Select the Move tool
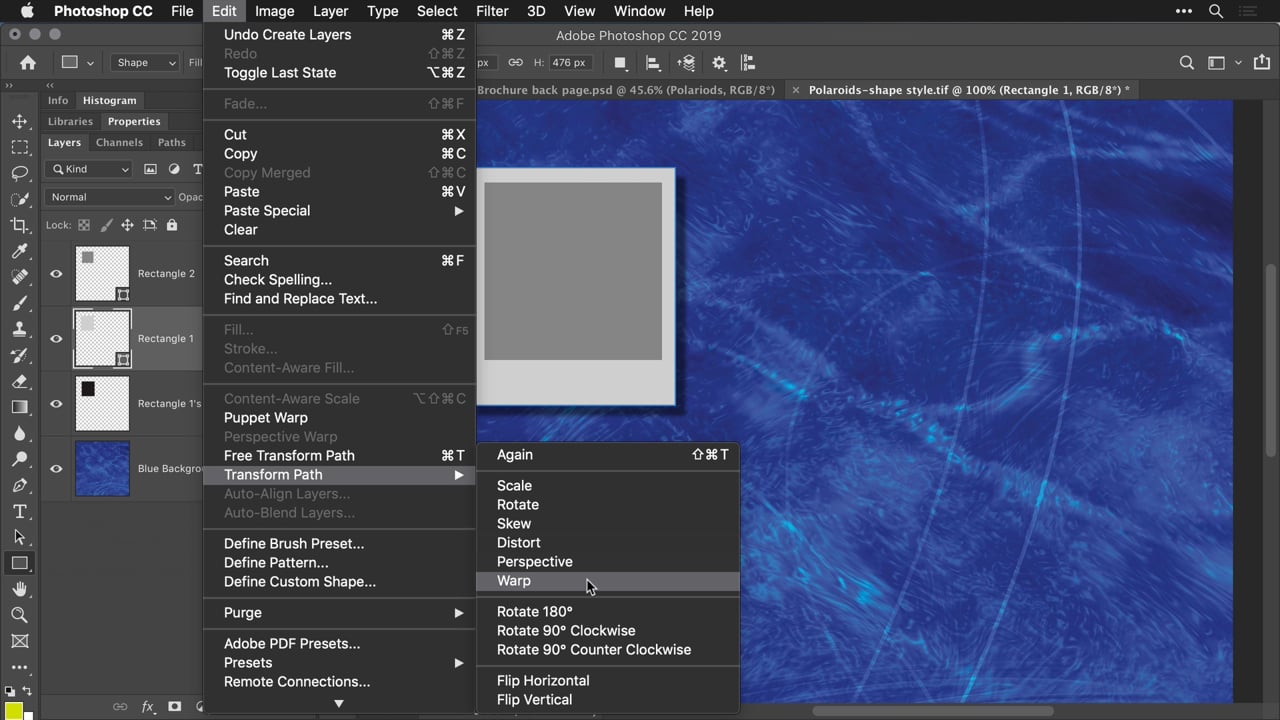This screenshot has width=1280, height=720. pos(19,121)
